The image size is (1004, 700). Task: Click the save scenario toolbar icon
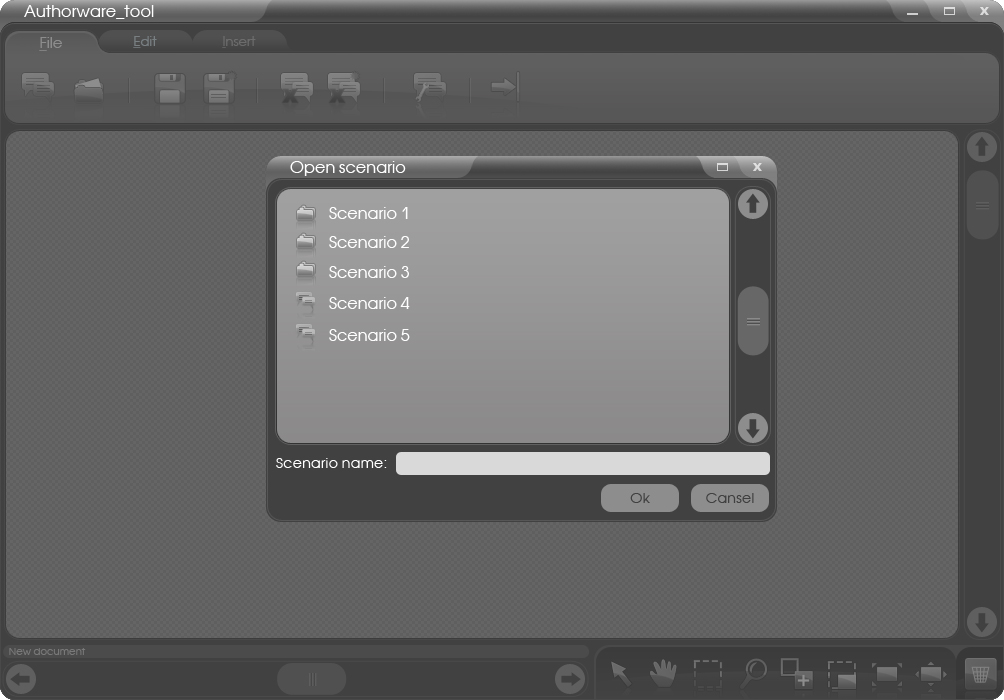tap(170, 88)
